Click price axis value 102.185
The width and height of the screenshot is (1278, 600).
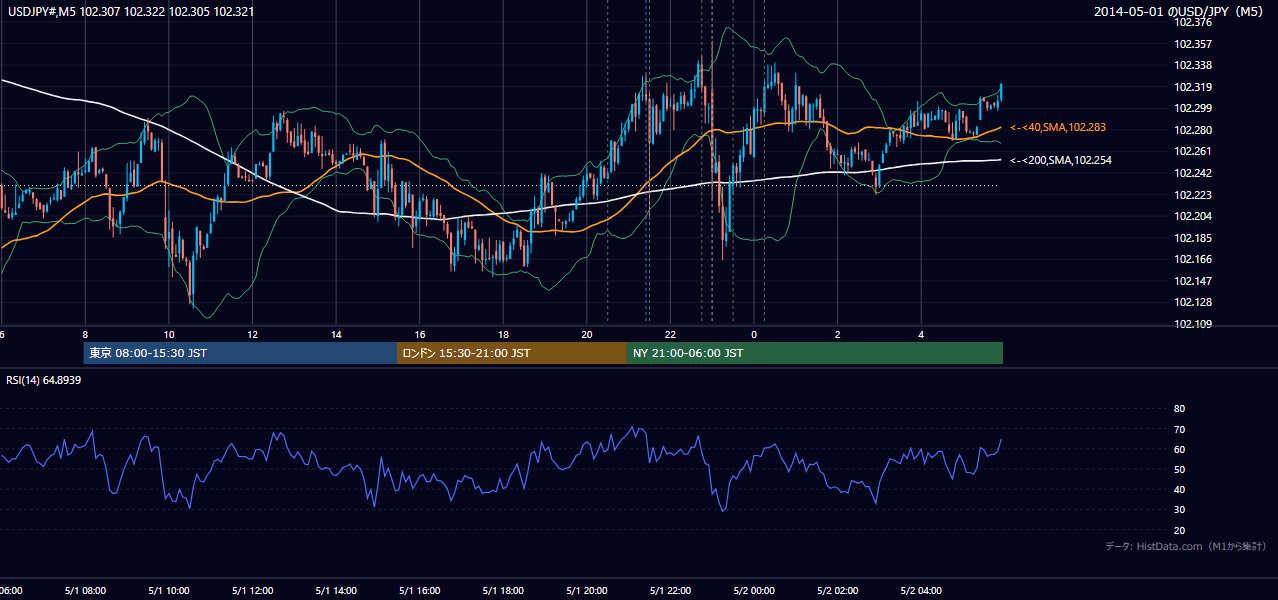point(1193,238)
